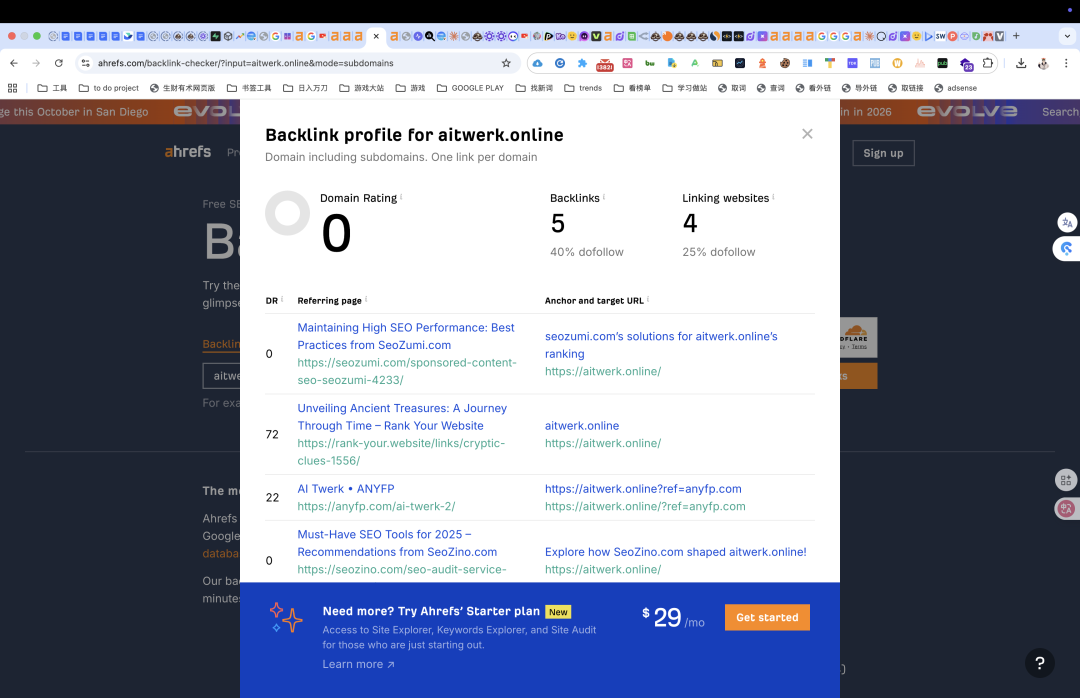Open the '学习做站' bookmark folder
Screen dimensions: 1080x698
click(x=685, y=88)
